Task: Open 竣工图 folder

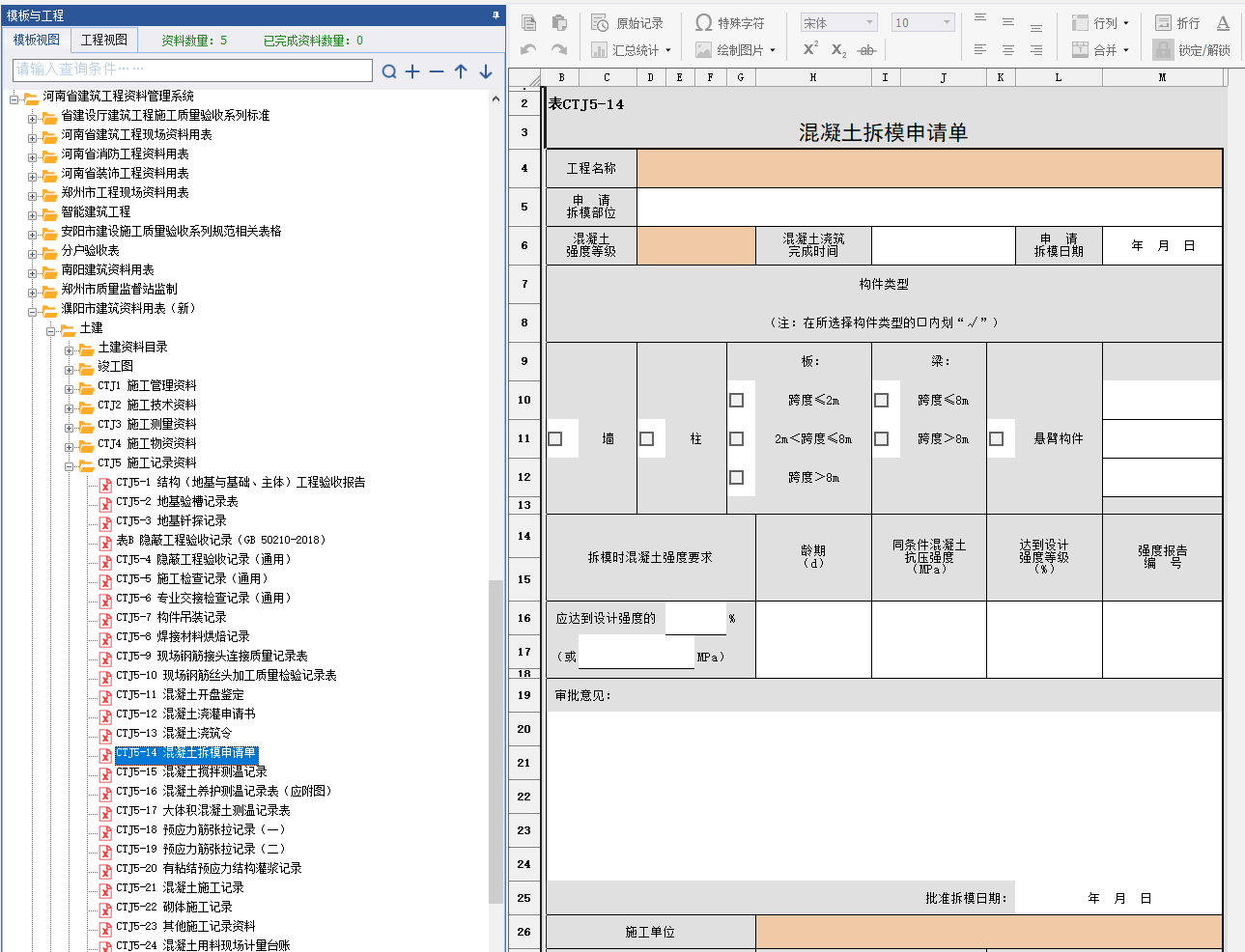Action: point(115,367)
